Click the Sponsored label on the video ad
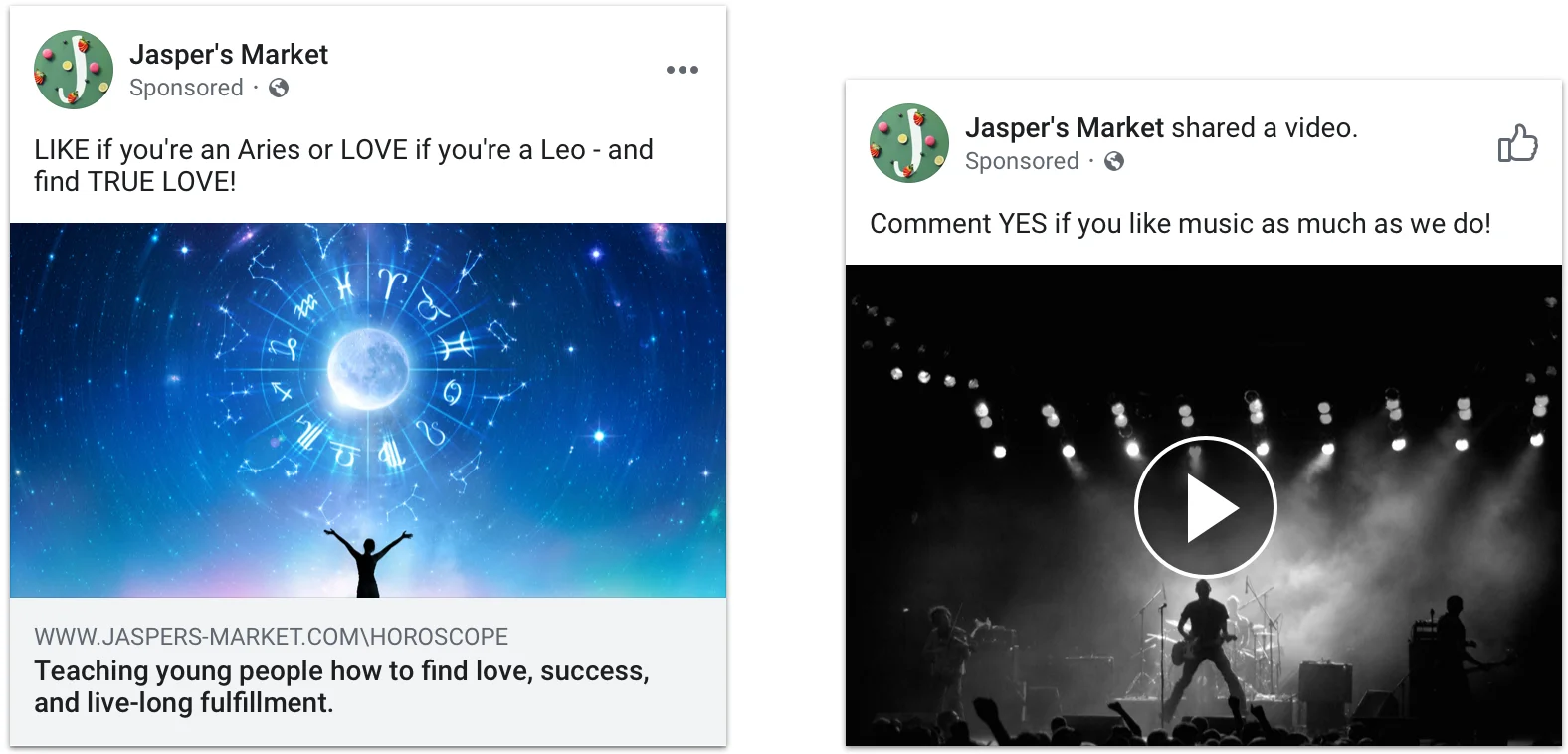This screenshot has width=1568, height=754. [1022, 161]
